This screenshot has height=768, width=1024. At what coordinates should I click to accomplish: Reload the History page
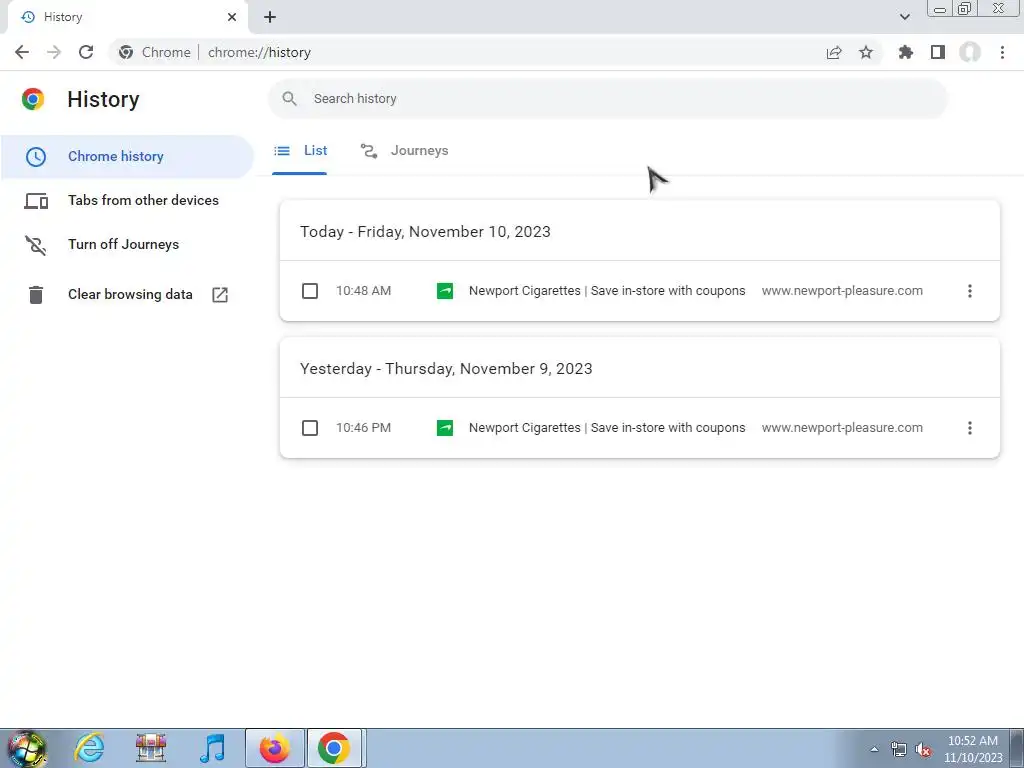coord(86,52)
